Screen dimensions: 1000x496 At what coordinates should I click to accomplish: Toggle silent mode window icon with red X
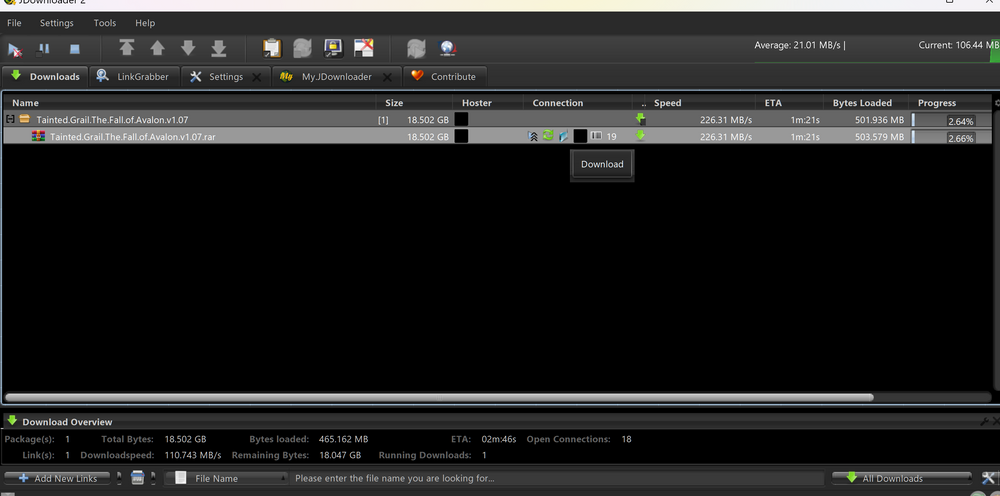364,48
